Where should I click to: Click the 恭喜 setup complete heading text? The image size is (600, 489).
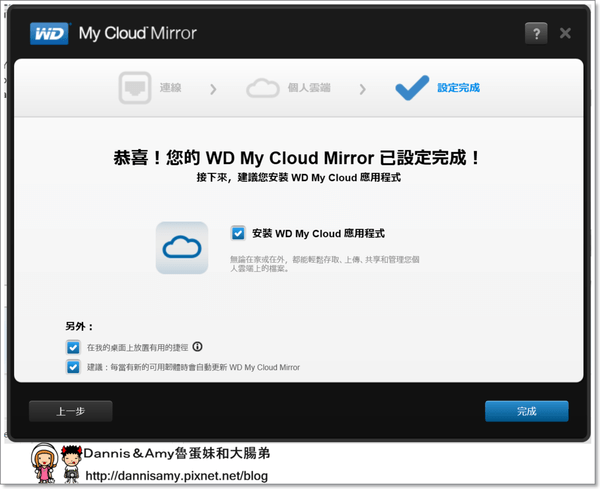296,158
